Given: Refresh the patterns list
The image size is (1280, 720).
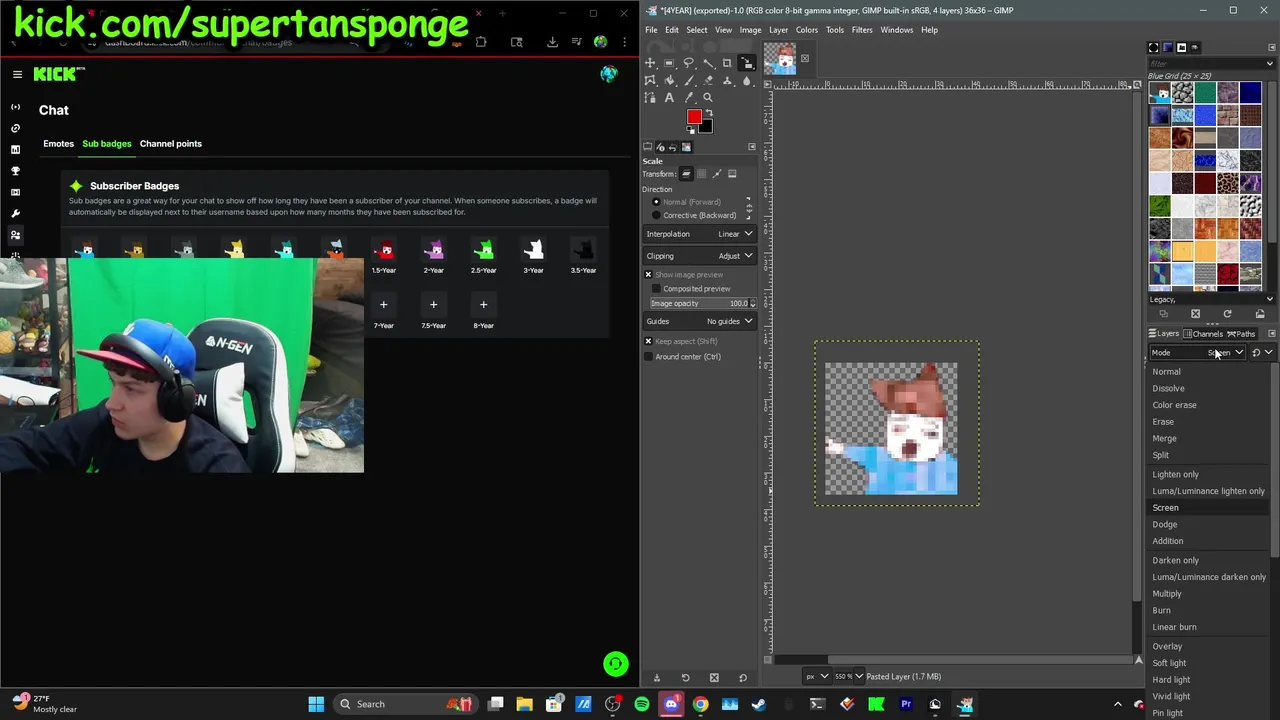Looking at the screenshot, I should pos(1227,314).
